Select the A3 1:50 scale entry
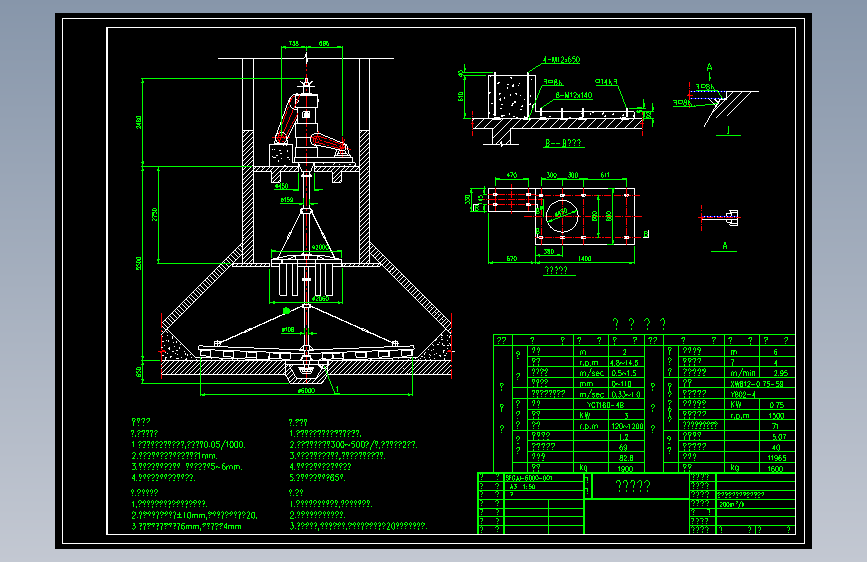 coord(522,487)
